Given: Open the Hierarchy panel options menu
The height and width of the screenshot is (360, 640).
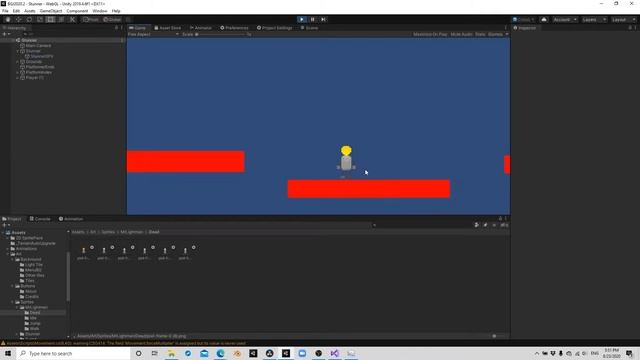Looking at the screenshot, I should click(122, 28).
